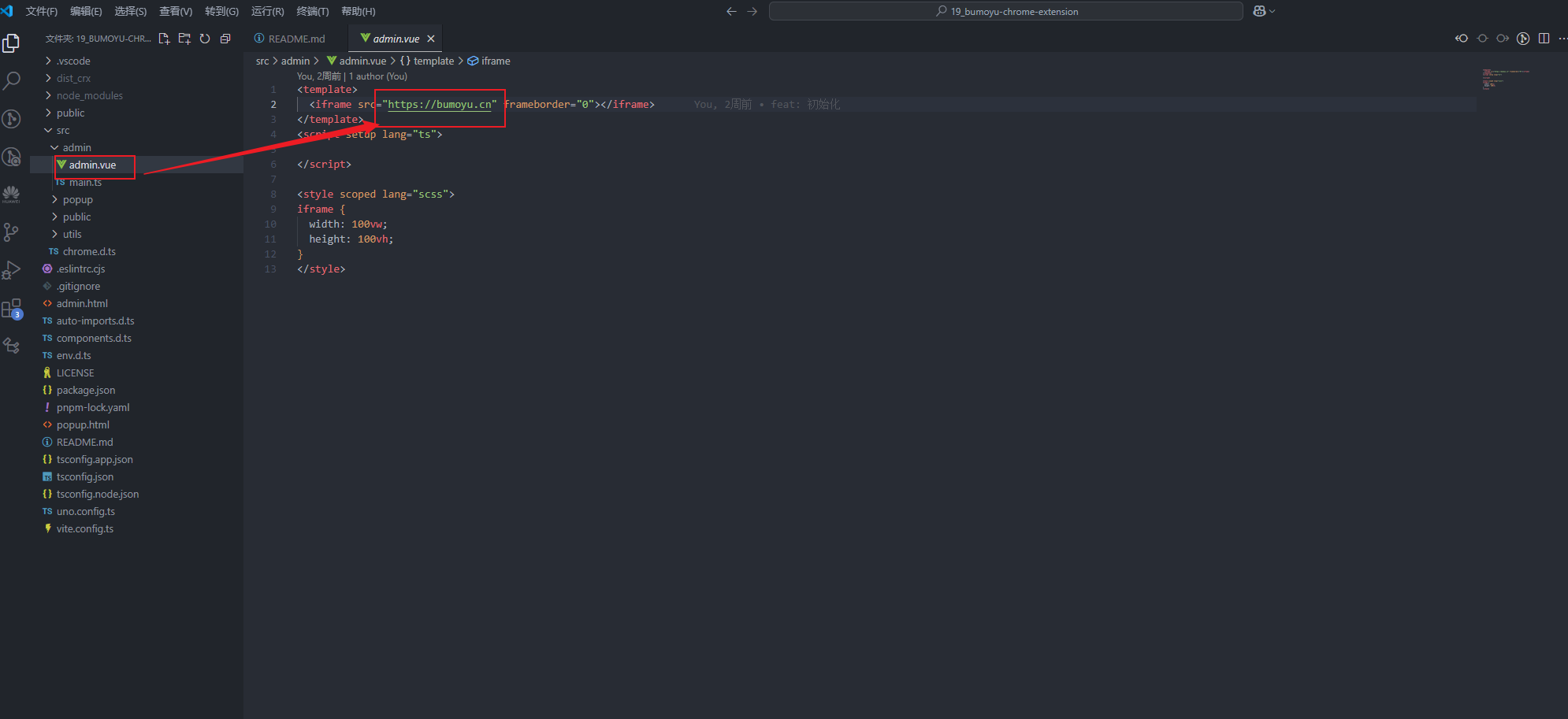Open the Run and Debug view
This screenshot has width=1568, height=719.
pos(11,270)
